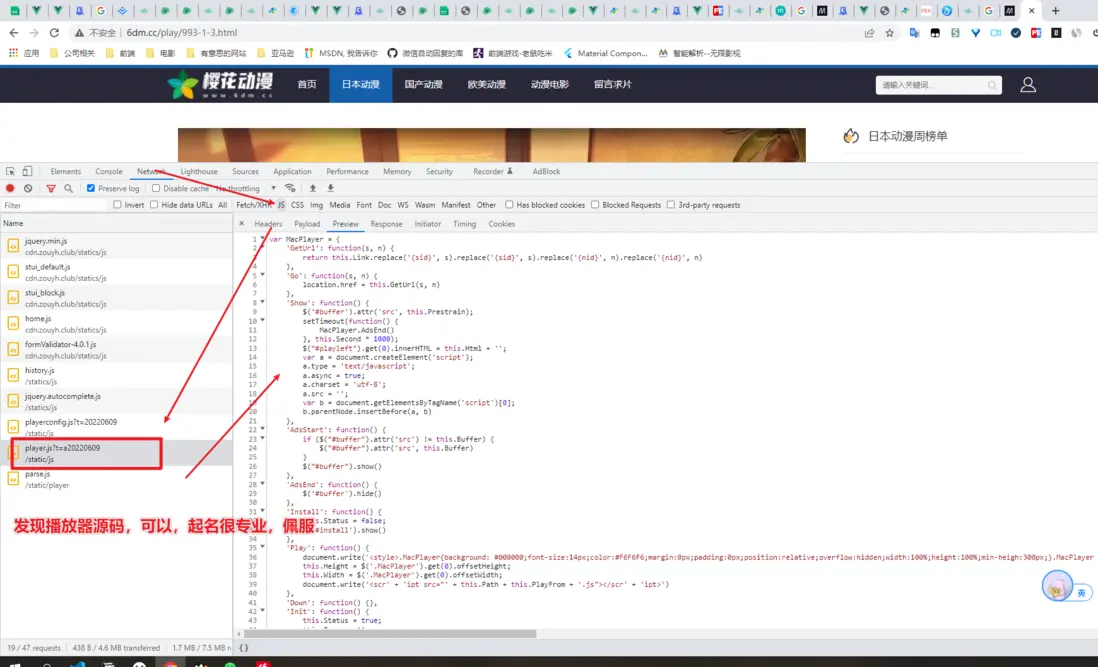Open share icon in address bar
This screenshot has width=1098, height=667.
coord(869,33)
